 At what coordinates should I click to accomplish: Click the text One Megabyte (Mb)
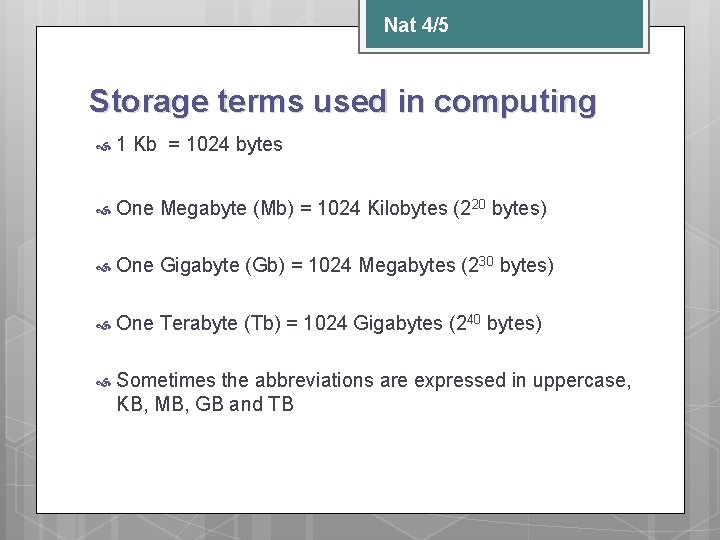205,208
